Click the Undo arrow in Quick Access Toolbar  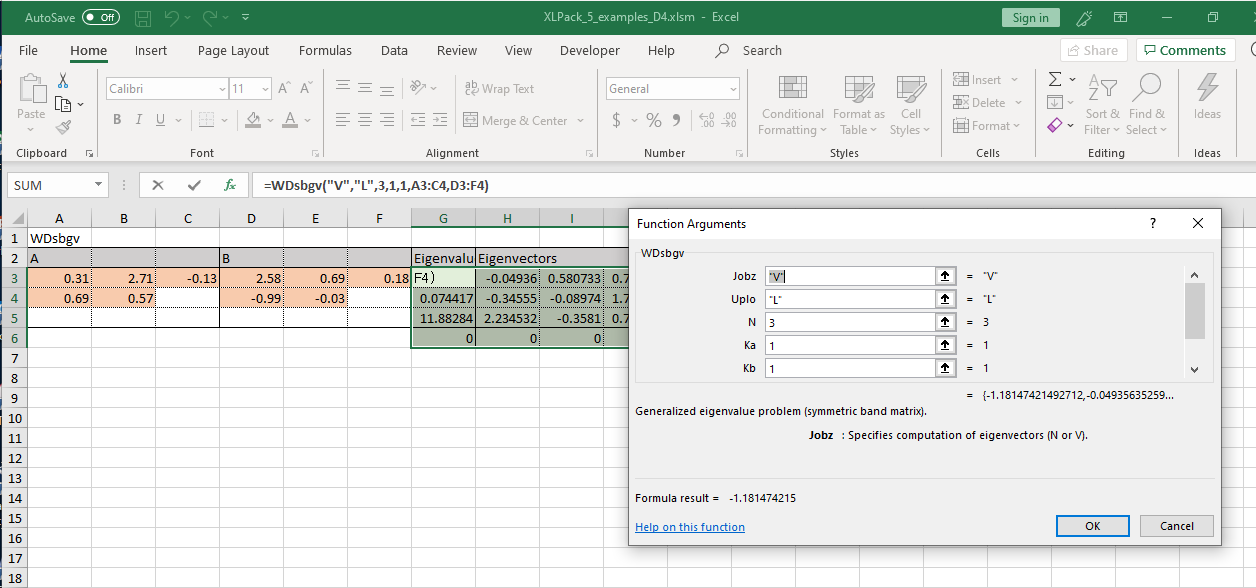(171, 18)
